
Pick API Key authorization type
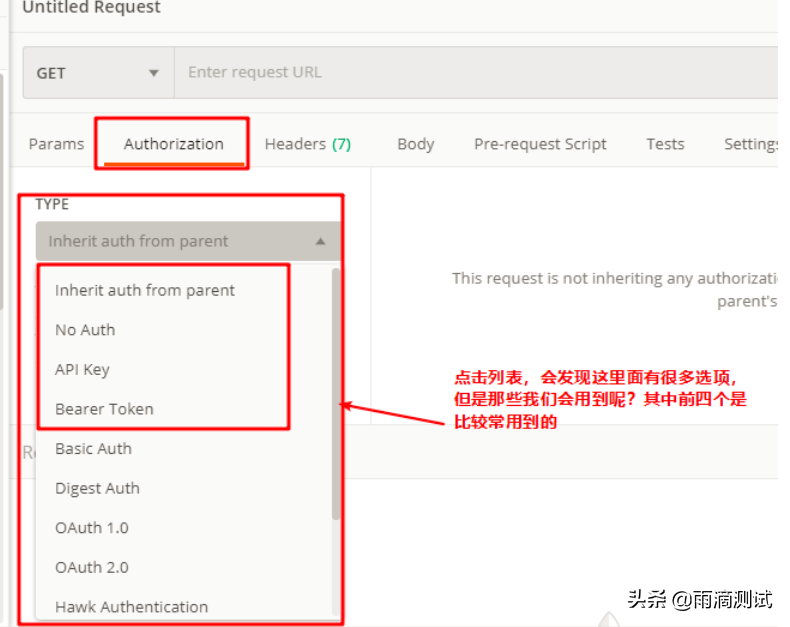coord(82,369)
